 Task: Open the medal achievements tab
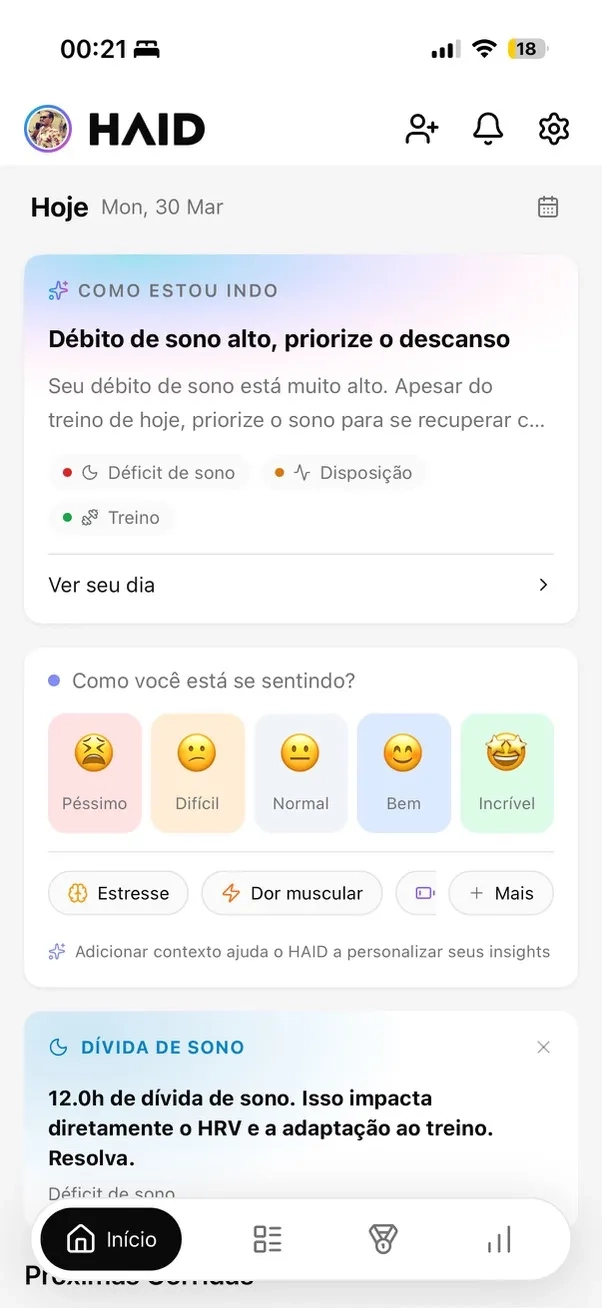click(x=383, y=1240)
